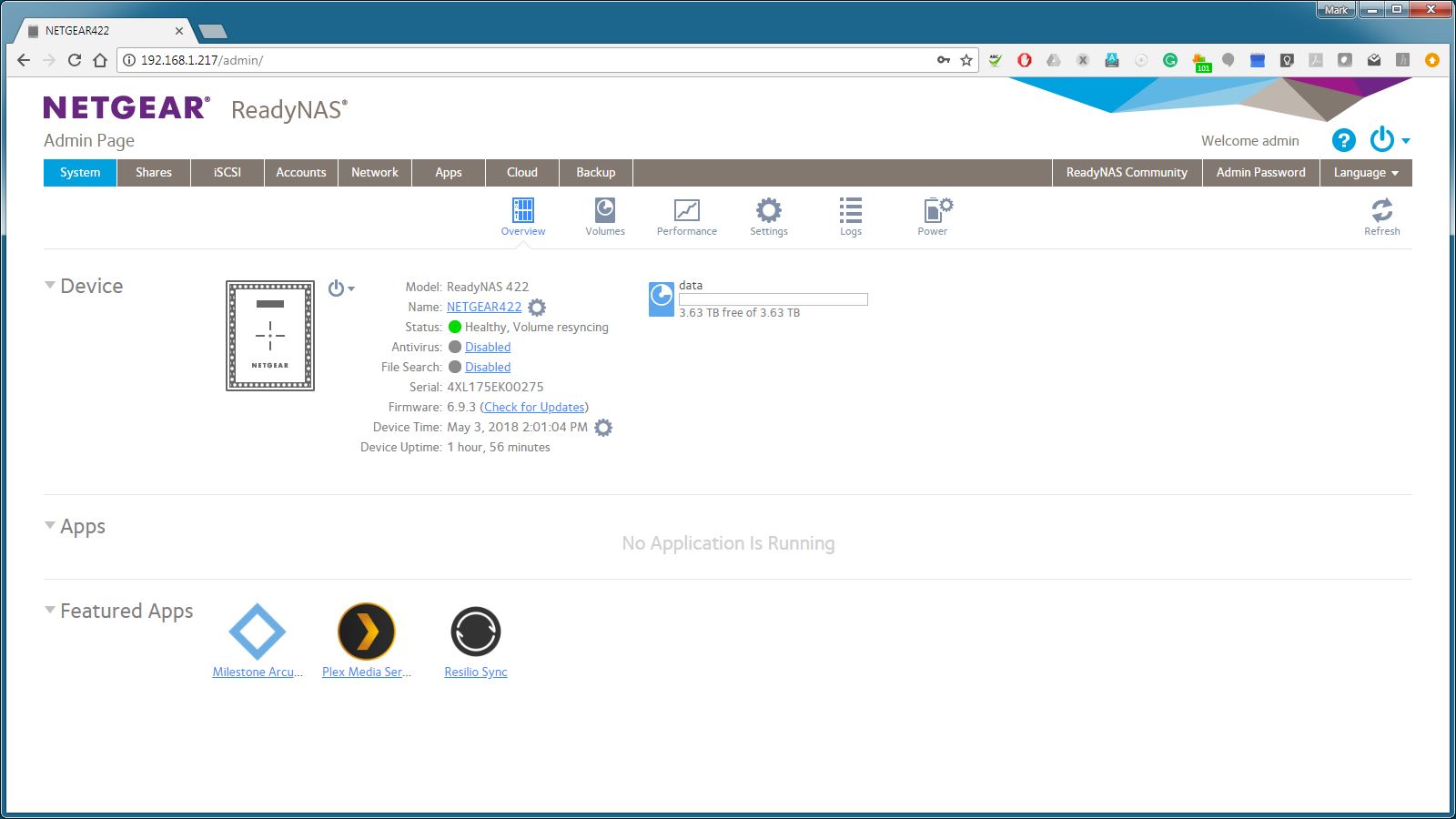Click the serial number 4XL175EK00275
Screen dimensions: 1456x819
pos(495,388)
